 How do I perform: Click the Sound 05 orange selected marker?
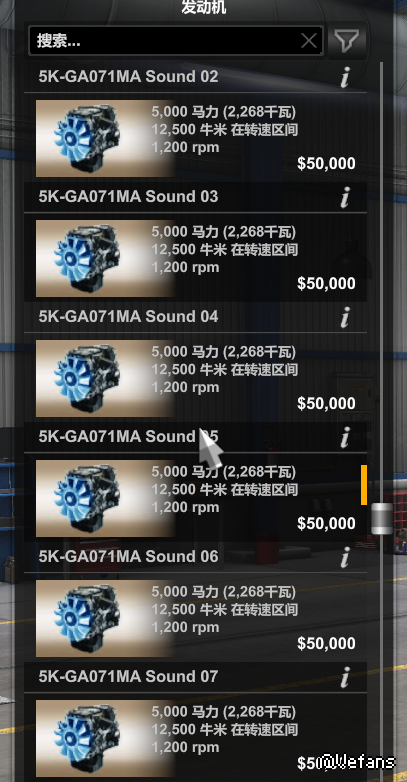(x=364, y=485)
